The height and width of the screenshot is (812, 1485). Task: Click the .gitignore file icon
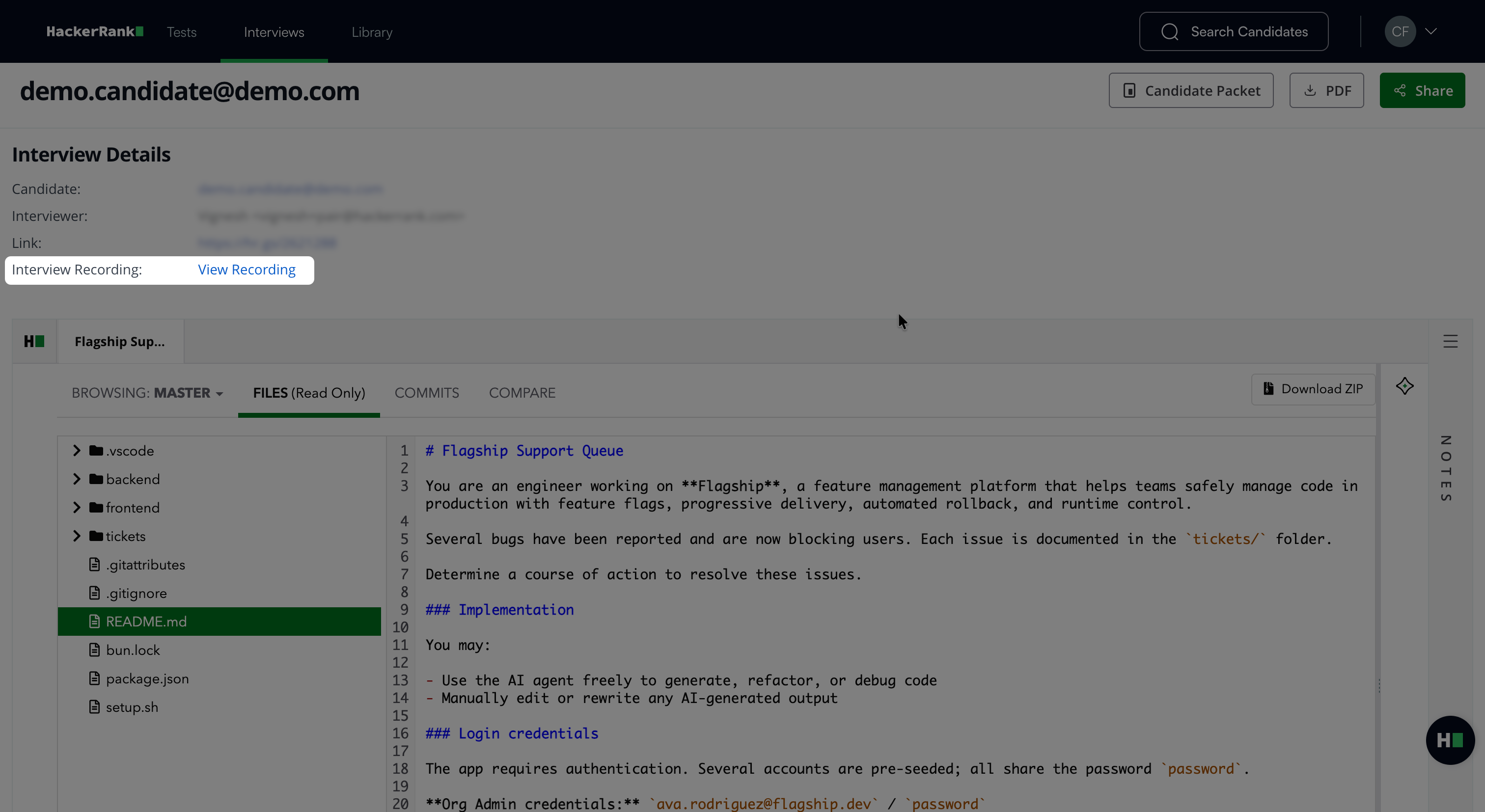click(x=95, y=593)
